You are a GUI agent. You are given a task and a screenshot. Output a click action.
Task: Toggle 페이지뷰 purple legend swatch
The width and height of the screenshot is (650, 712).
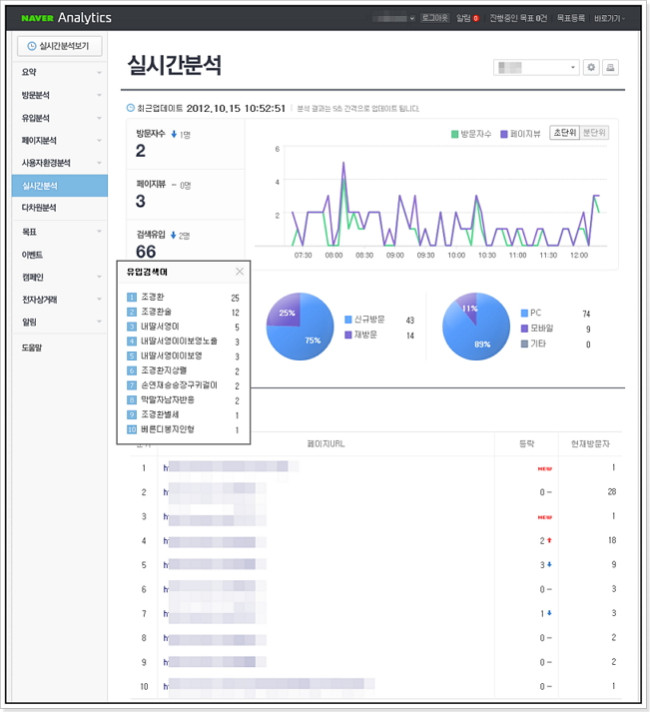click(x=504, y=134)
